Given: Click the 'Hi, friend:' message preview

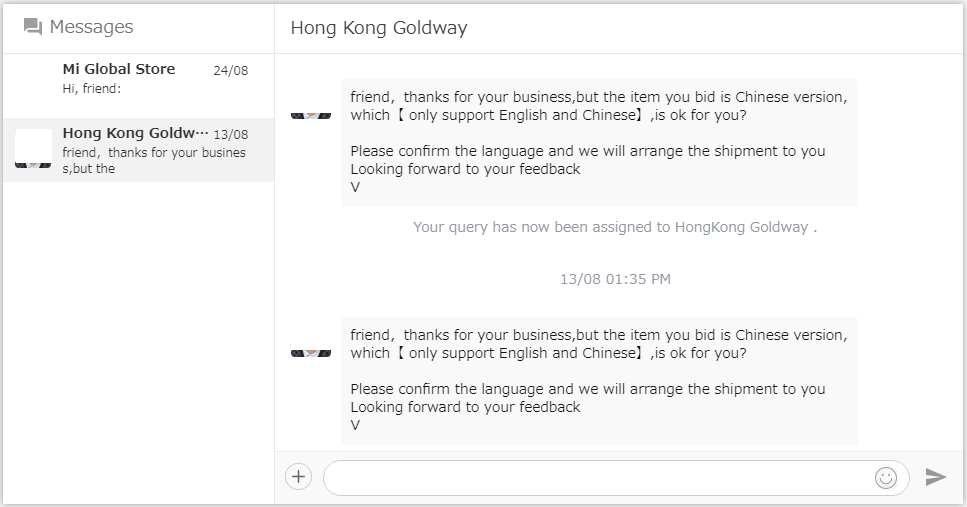Looking at the screenshot, I should tap(92, 88).
